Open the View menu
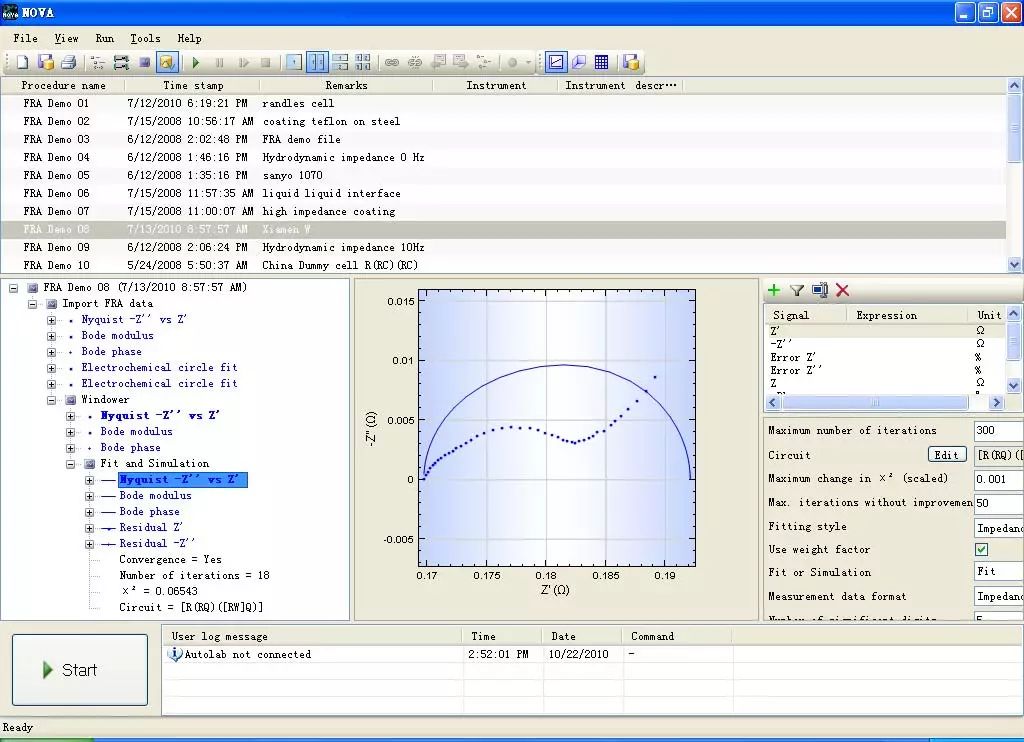 pyautogui.click(x=66, y=39)
